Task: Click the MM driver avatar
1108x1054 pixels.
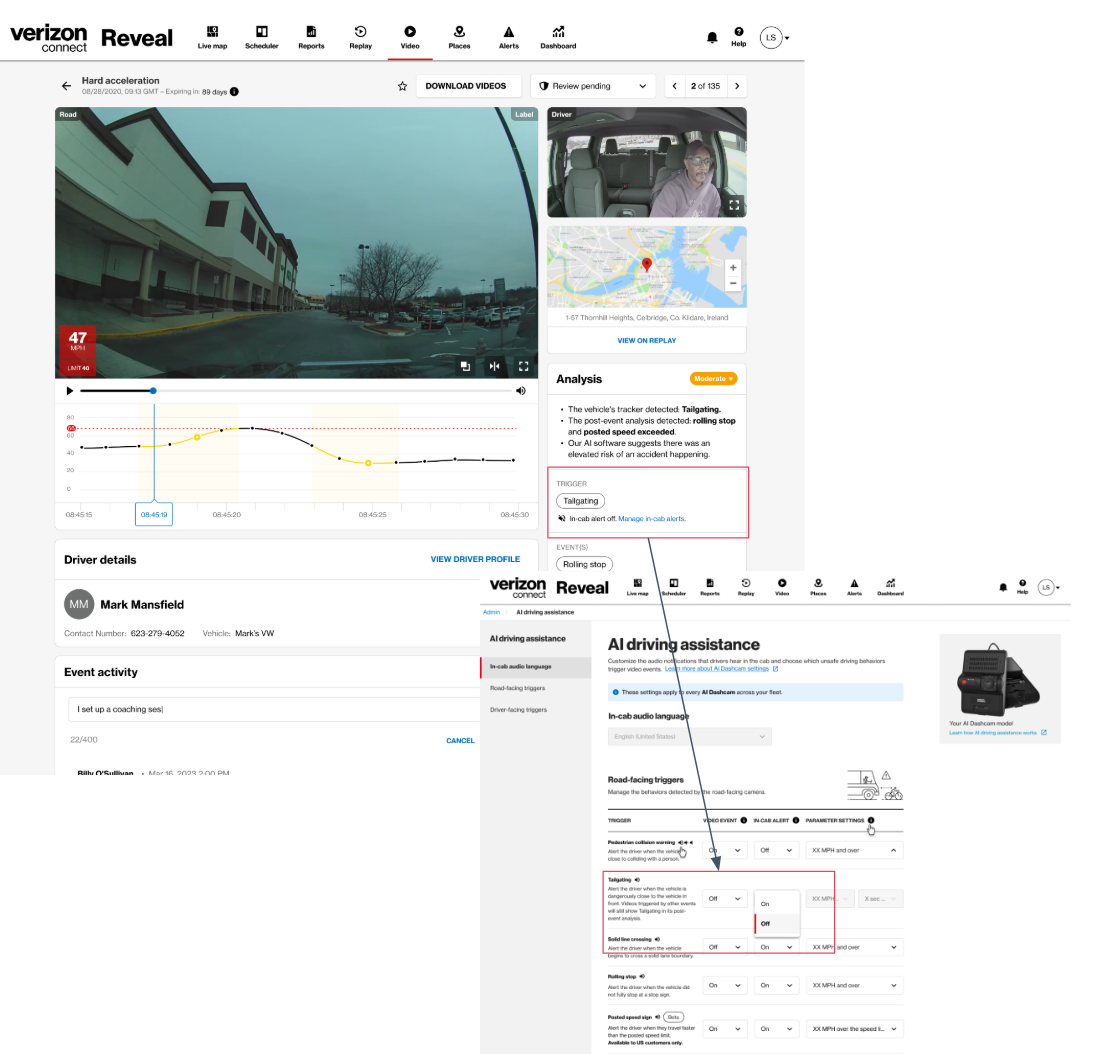Action: pos(79,604)
